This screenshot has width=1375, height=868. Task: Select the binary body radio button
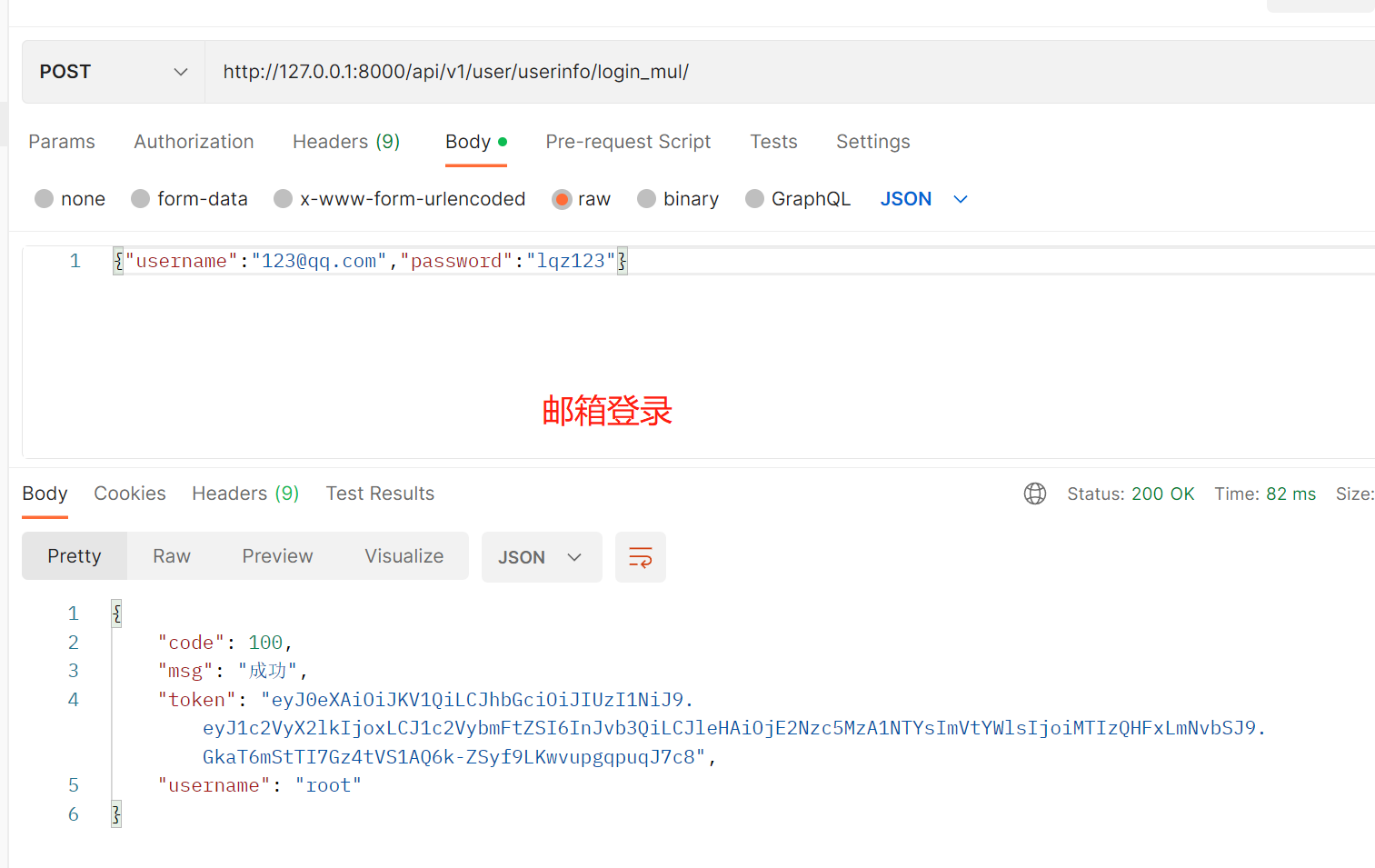click(x=646, y=199)
